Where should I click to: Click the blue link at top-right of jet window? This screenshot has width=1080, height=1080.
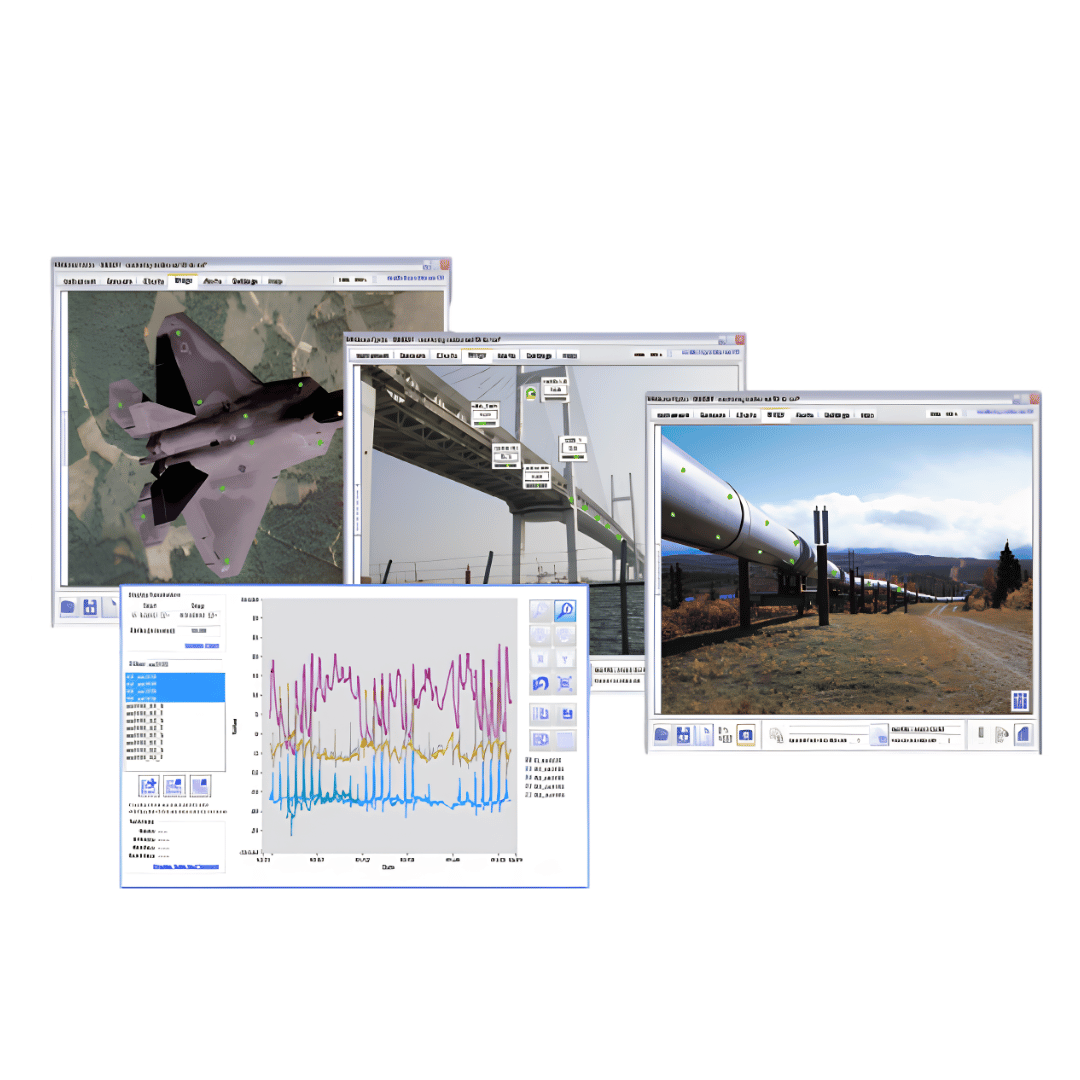tap(415, 278)
